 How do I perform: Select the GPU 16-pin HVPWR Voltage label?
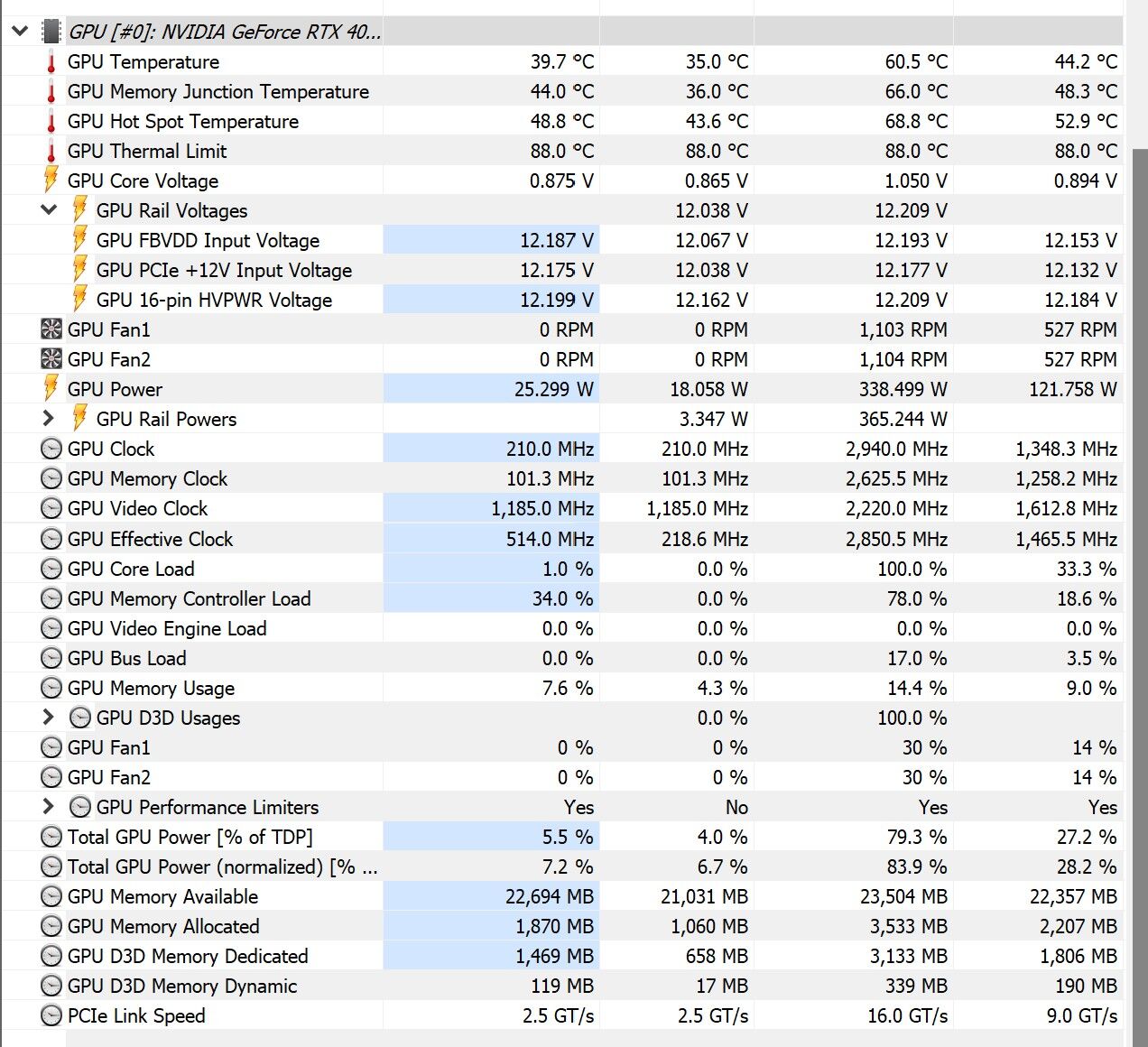214,300
